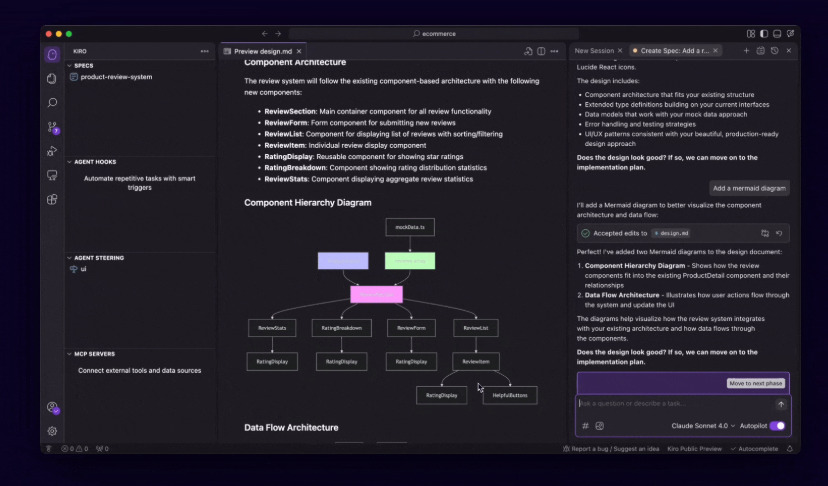828x486 pixels.
Task: Click the pink node in hierarchy diagram
Action: tap(377, 294)
